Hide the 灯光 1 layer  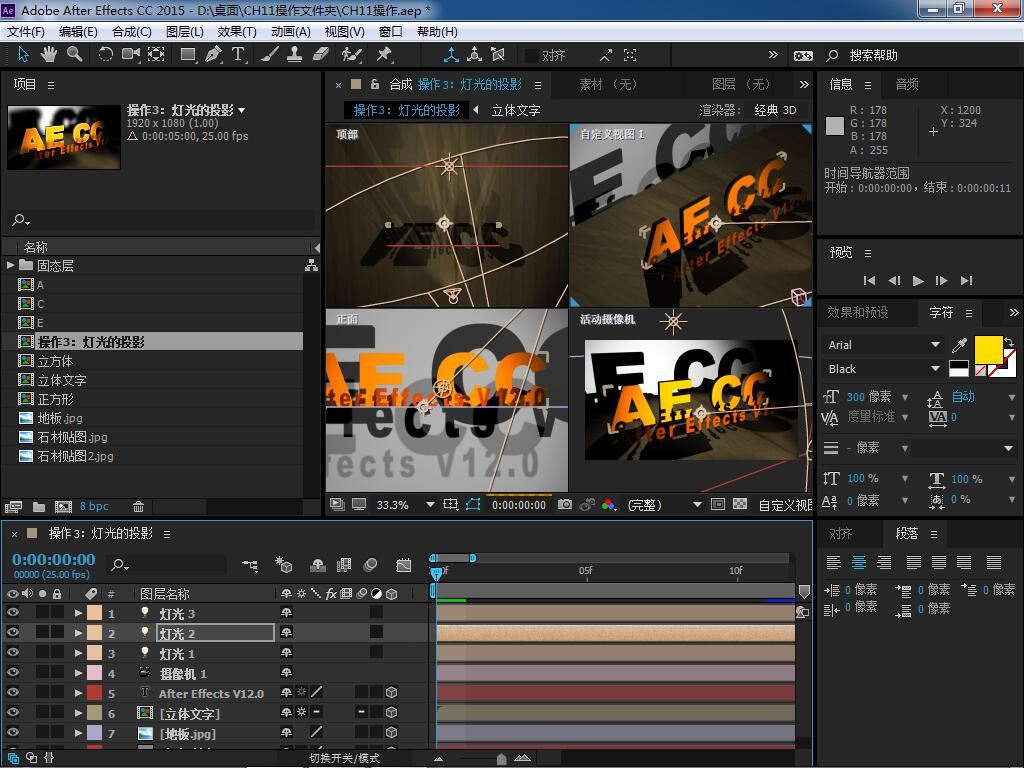pos(12,652)
